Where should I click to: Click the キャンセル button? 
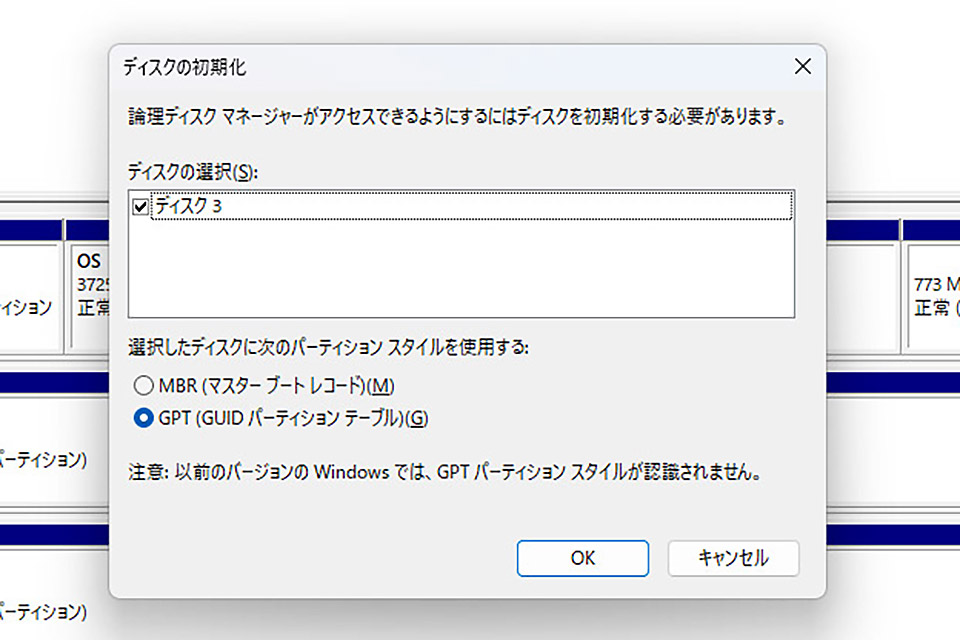(x=733, y=558)
